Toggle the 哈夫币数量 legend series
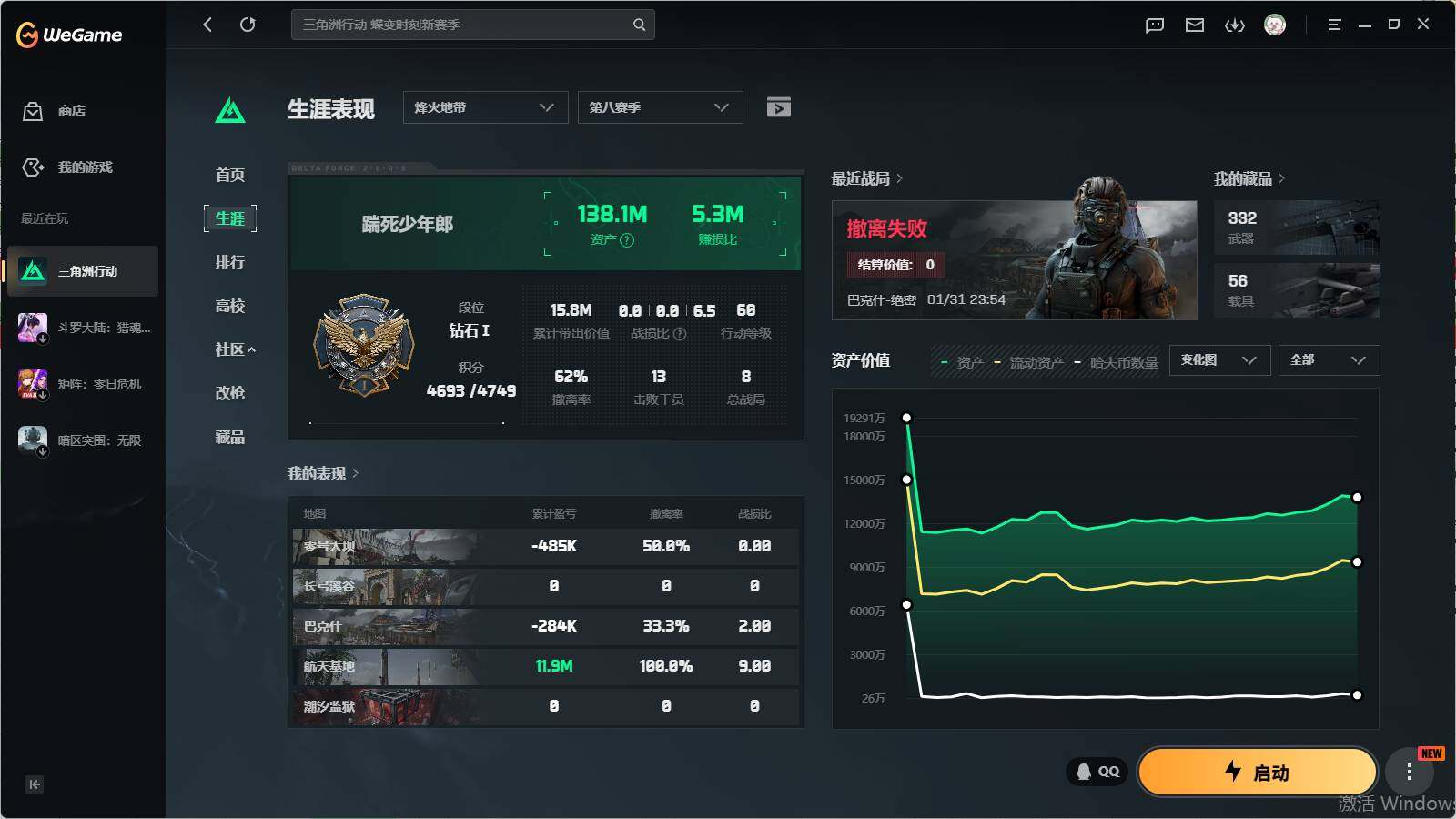This screenshot has height=819, width=1456. pyautogui.click(x=1117, y=362)
